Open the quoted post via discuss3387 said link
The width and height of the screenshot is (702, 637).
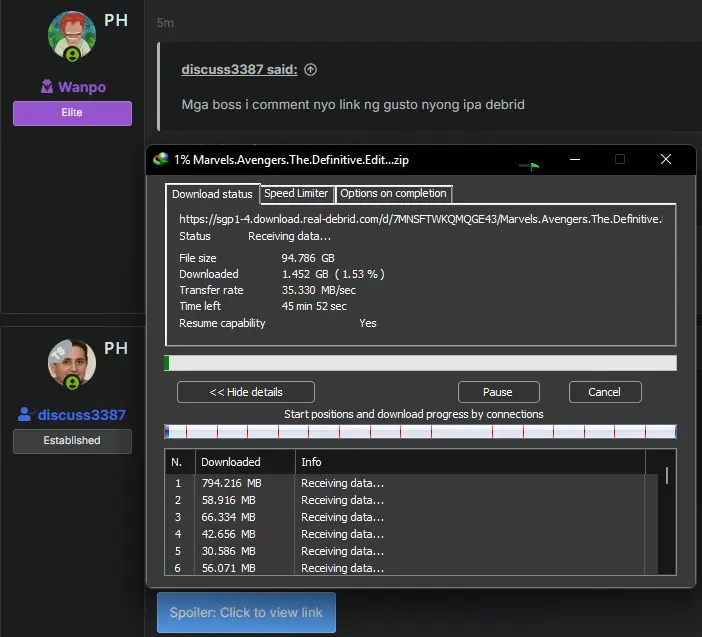[239, 69]
